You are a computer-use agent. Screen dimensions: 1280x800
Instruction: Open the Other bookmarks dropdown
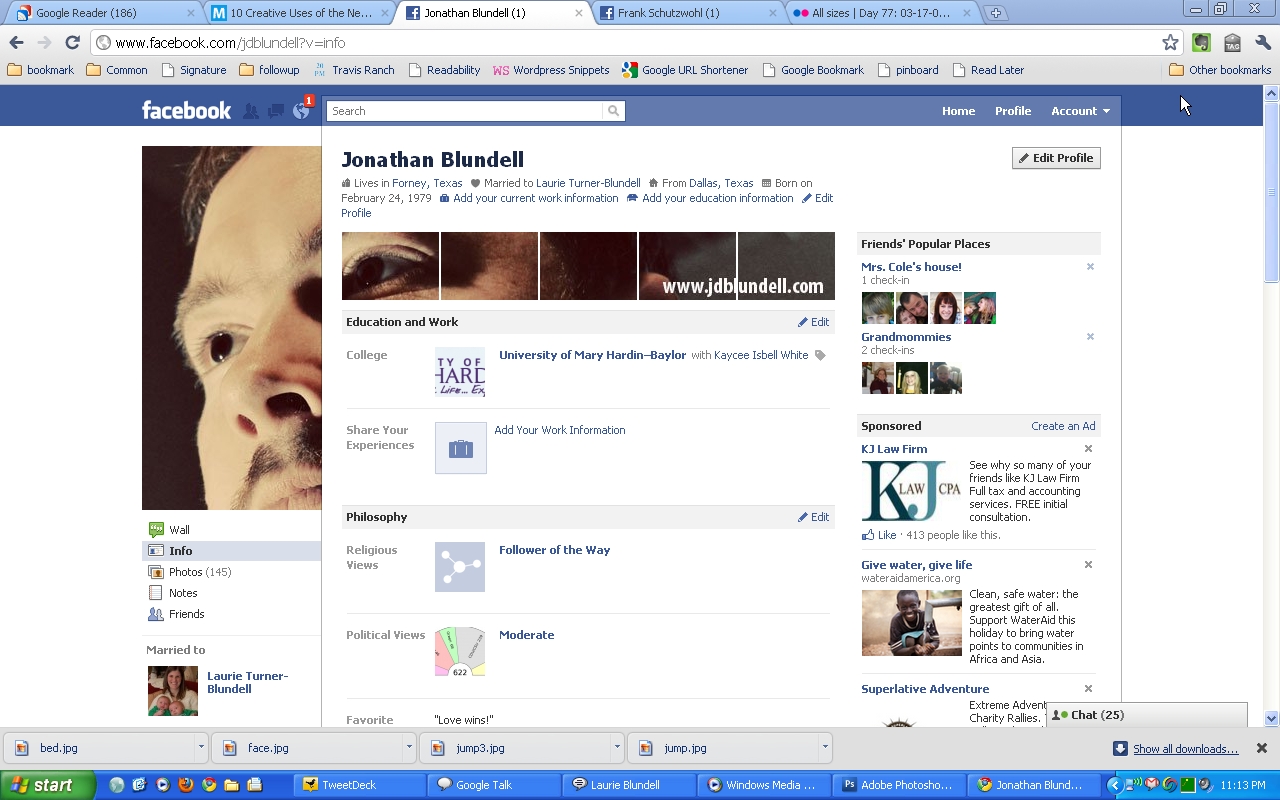[x=1218, y=70]
